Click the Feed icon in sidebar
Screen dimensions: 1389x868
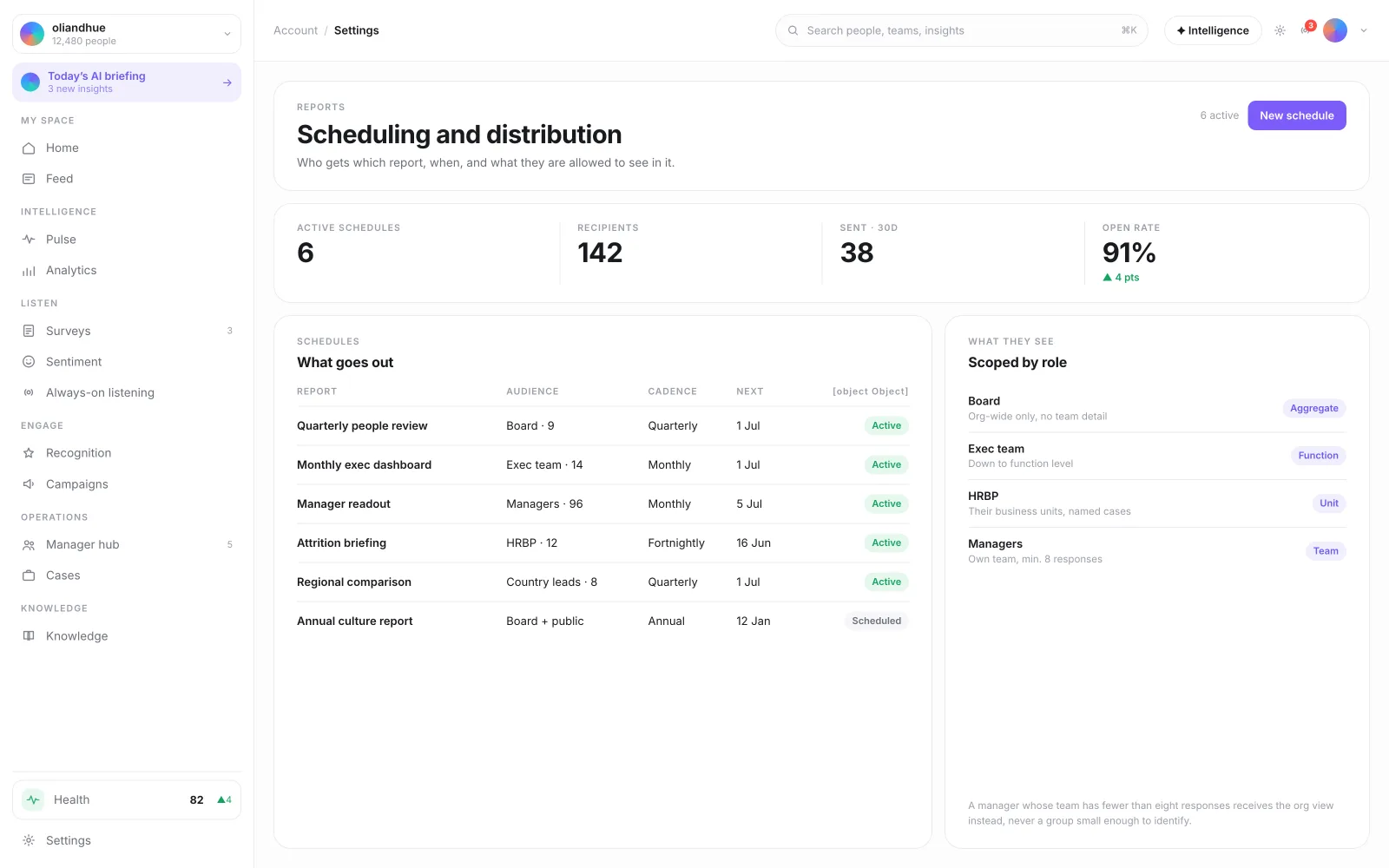click(x=29, y=179)
